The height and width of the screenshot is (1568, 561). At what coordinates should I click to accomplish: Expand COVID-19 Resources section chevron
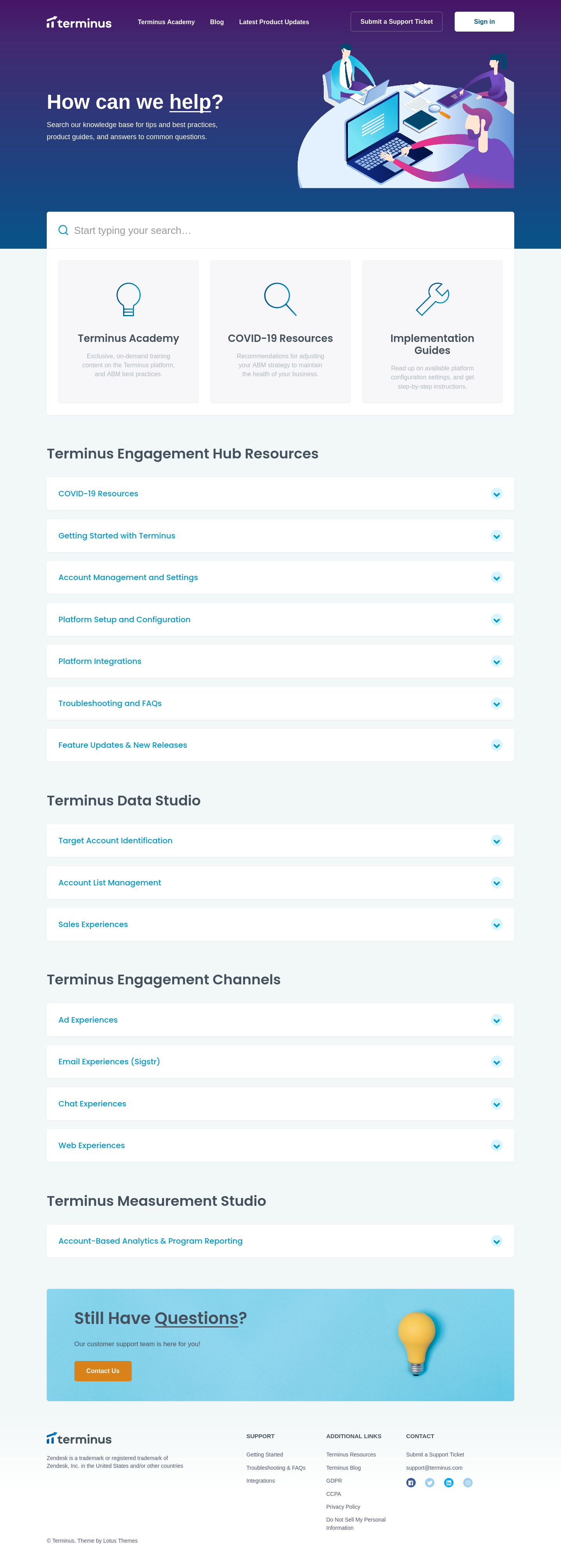[x=496, y=494]
